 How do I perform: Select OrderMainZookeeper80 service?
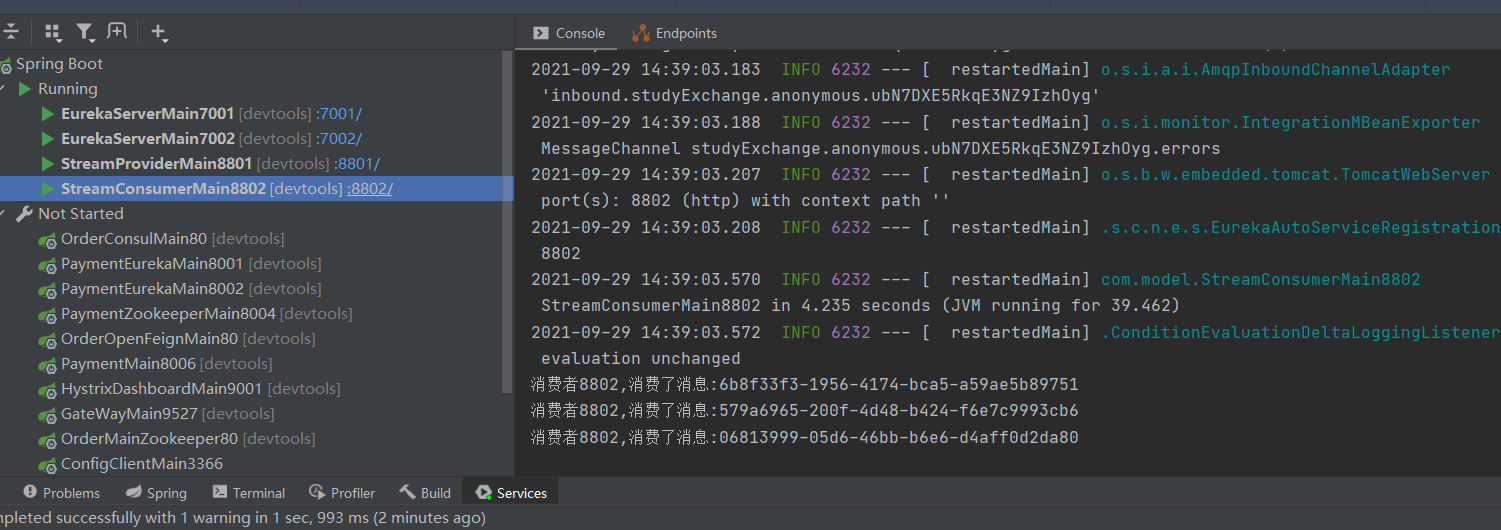point(149,439)
